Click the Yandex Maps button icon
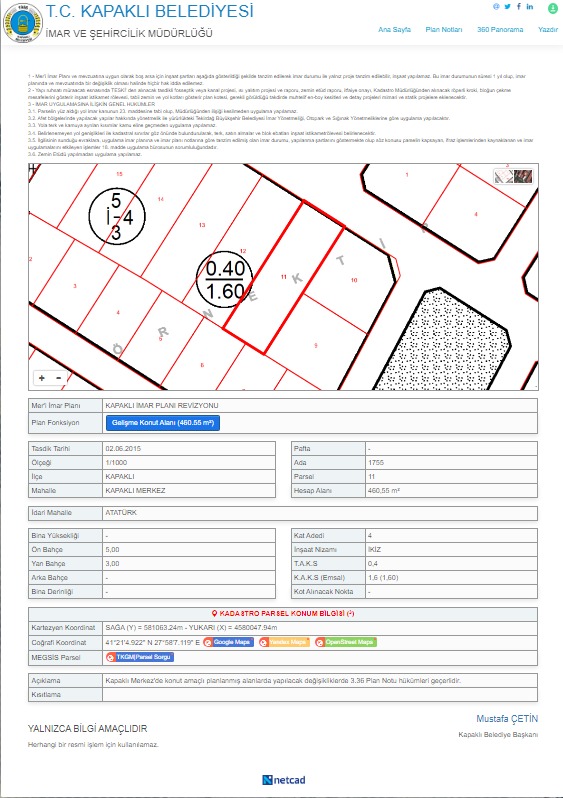 263,642
